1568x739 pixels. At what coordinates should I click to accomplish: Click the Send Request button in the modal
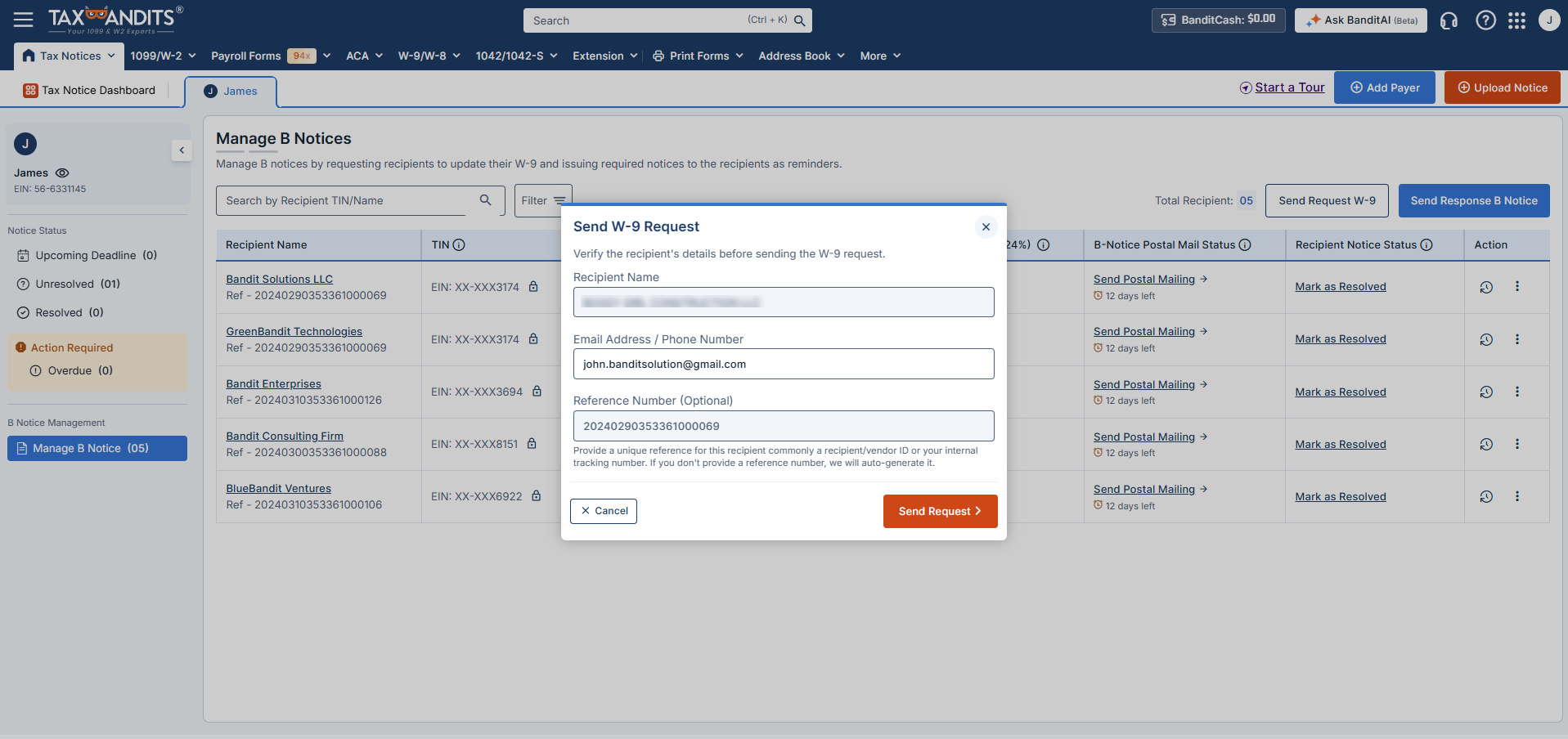coord(939,511)
